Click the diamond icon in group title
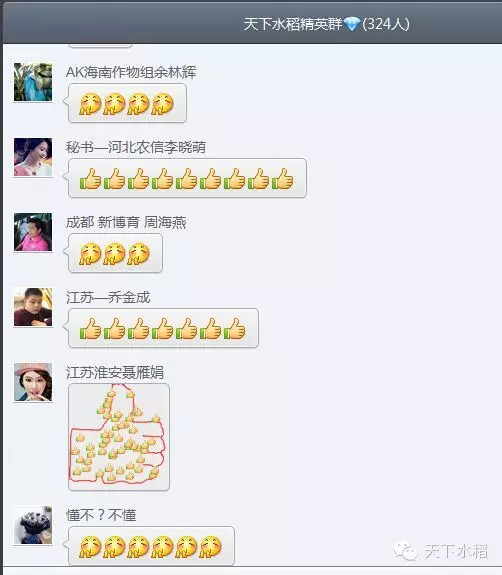The height and width of the screenshot is (575, 502). coord(352,25)
